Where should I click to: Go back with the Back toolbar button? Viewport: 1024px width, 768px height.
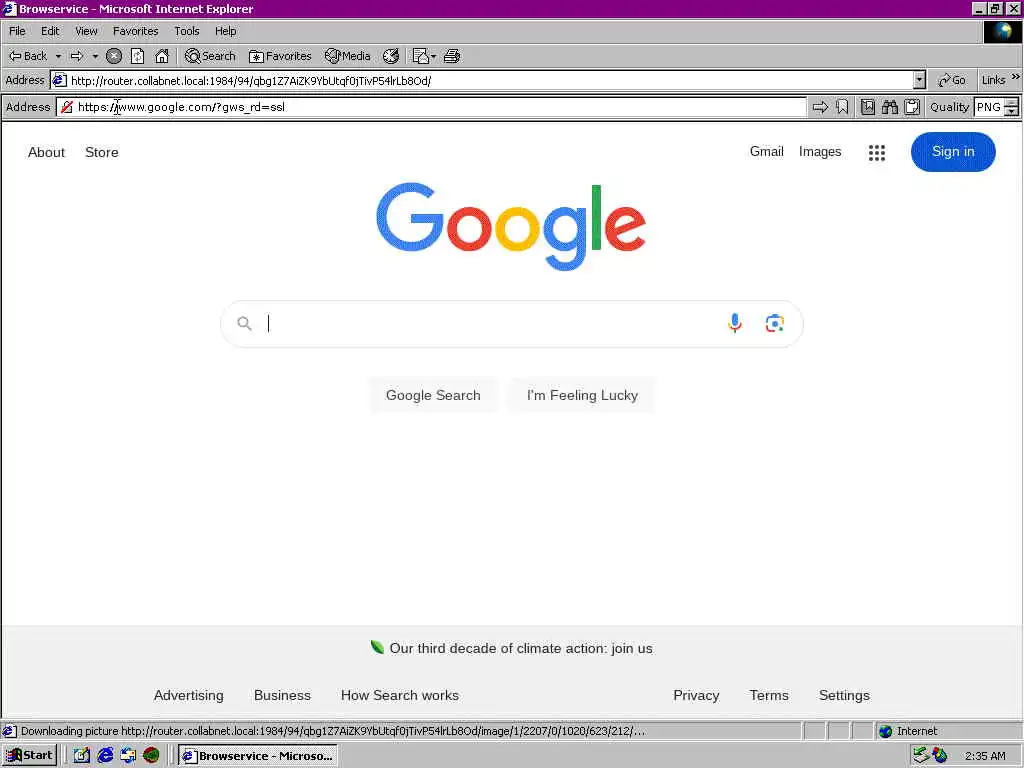click(29, 56)
